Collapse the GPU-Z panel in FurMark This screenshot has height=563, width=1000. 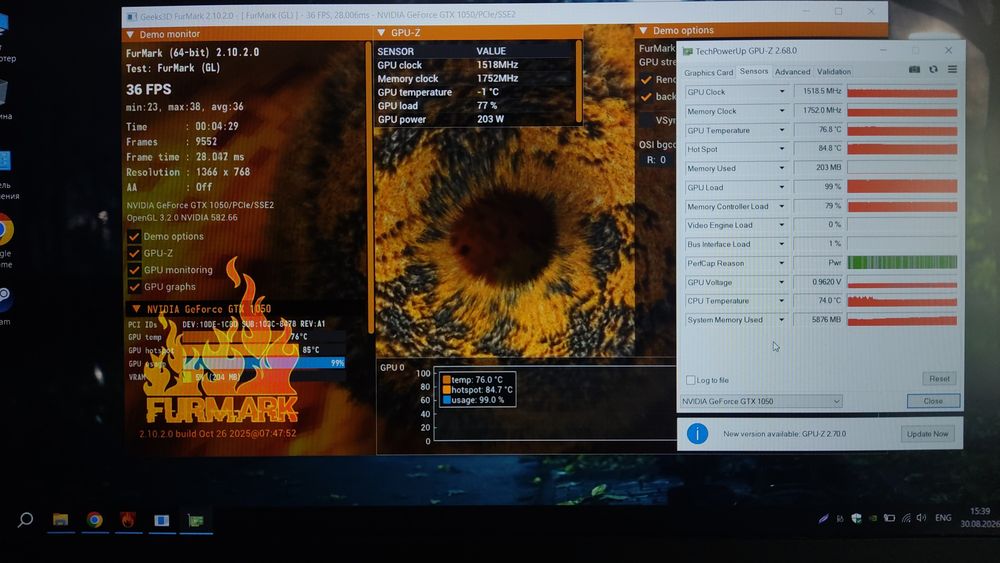(381, 33)
